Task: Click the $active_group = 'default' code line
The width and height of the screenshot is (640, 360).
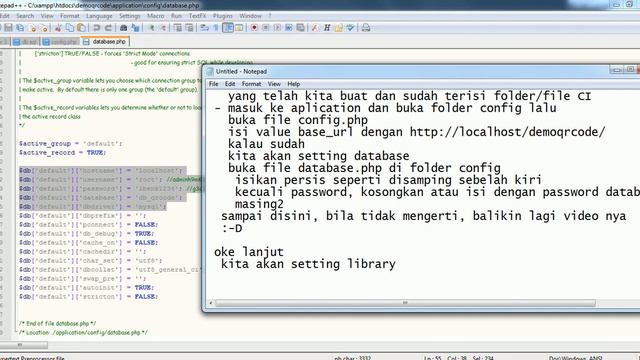Action: pyautogui.click(x=70, y=144)
